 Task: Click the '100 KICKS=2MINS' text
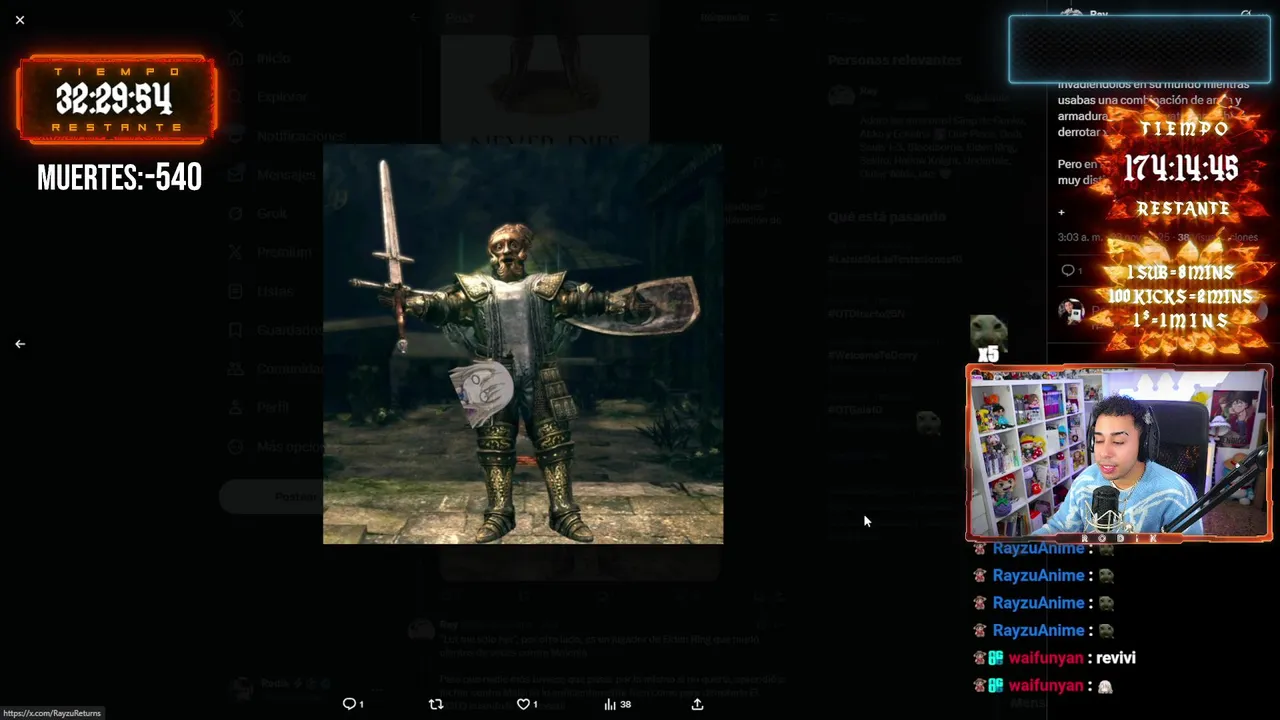point(1181,297)
